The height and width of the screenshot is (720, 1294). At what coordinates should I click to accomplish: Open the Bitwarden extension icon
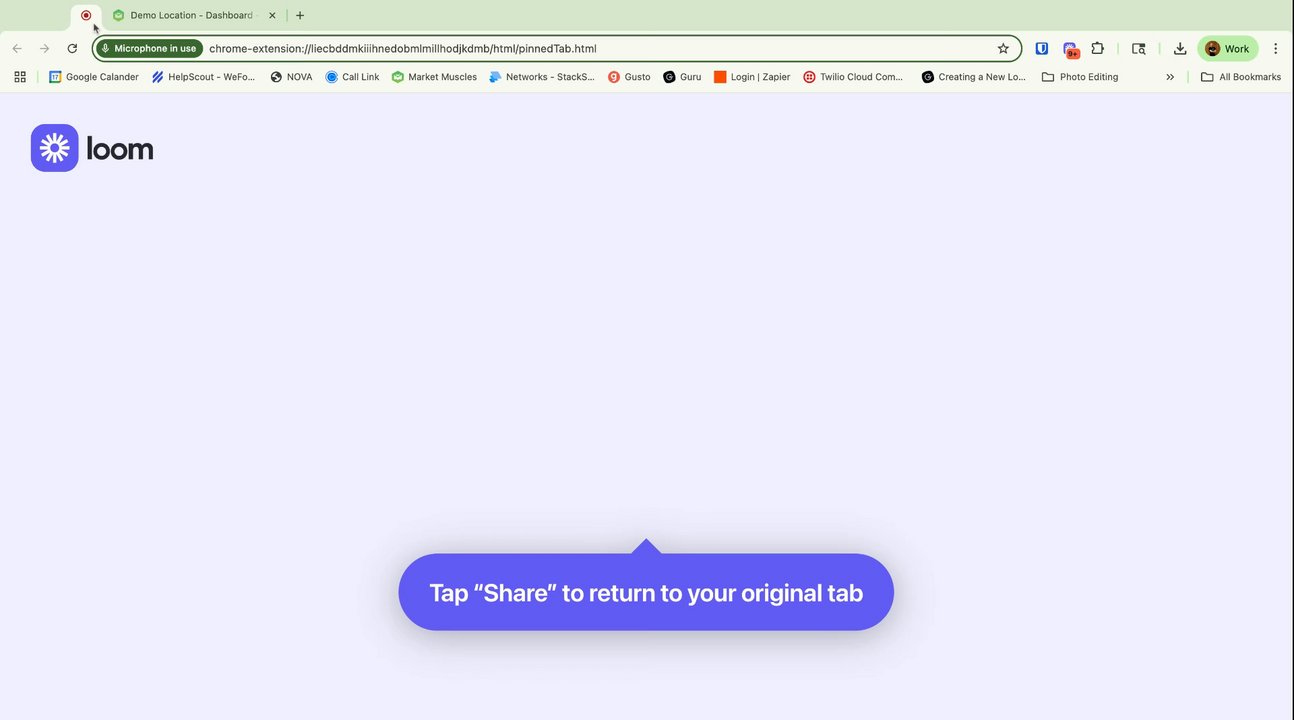click(x=1041, y=48)
